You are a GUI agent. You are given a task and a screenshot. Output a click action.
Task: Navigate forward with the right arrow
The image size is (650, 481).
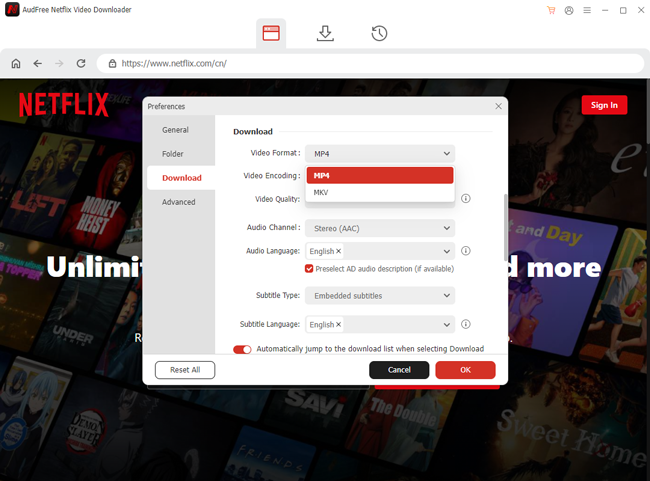pyautogui.click(x=59, y=63)
